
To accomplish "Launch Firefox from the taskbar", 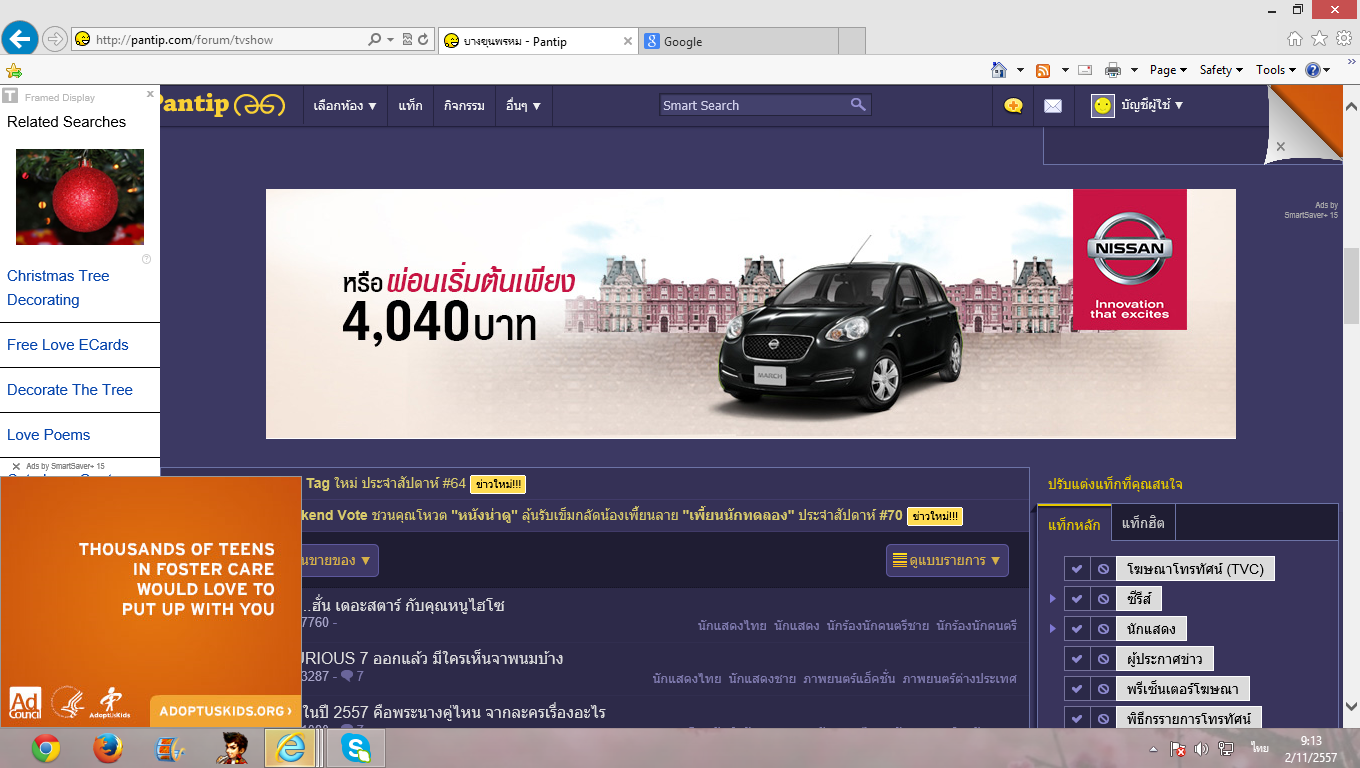I will tap(107, 748).
